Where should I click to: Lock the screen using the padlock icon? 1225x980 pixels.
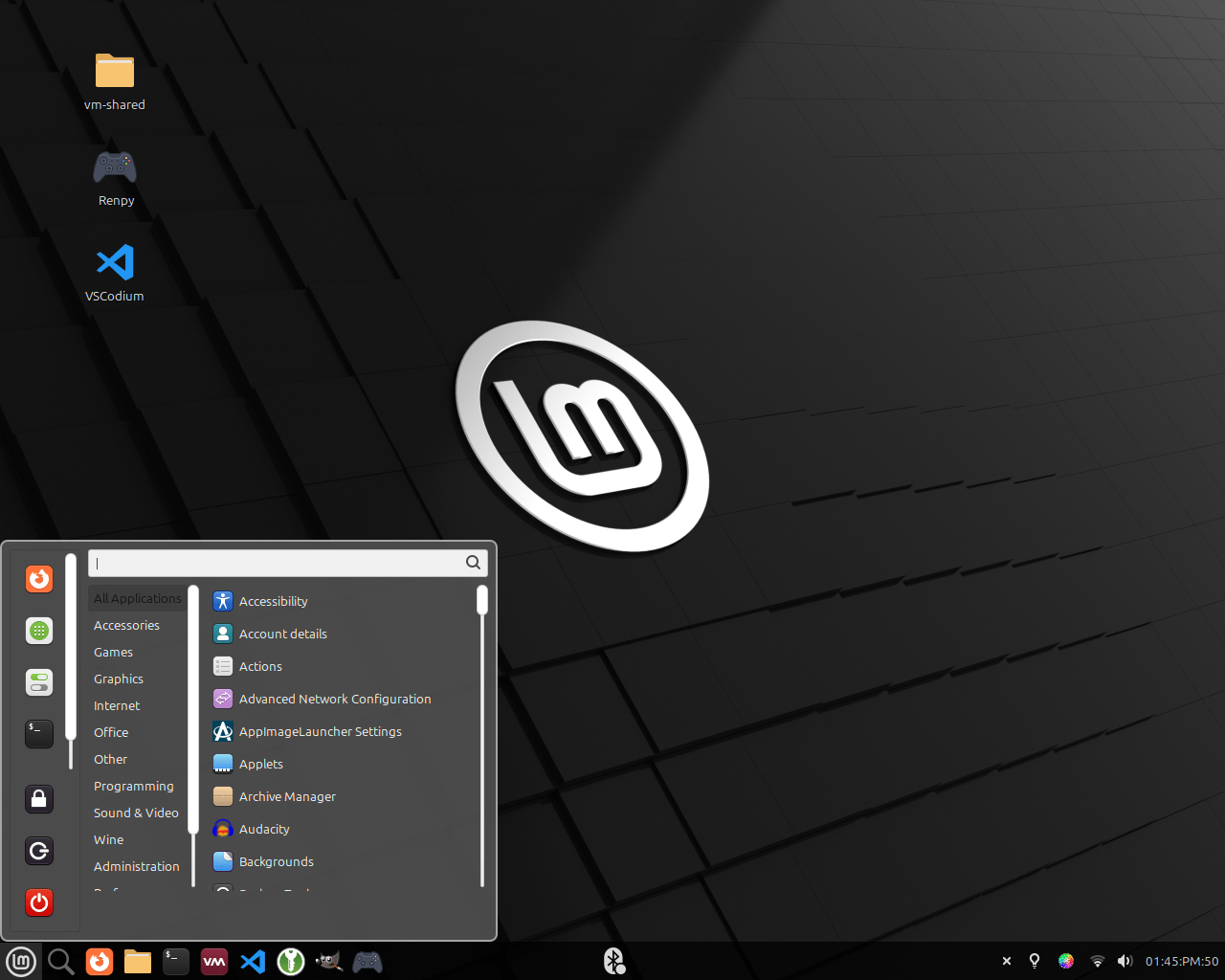(39, 799)
